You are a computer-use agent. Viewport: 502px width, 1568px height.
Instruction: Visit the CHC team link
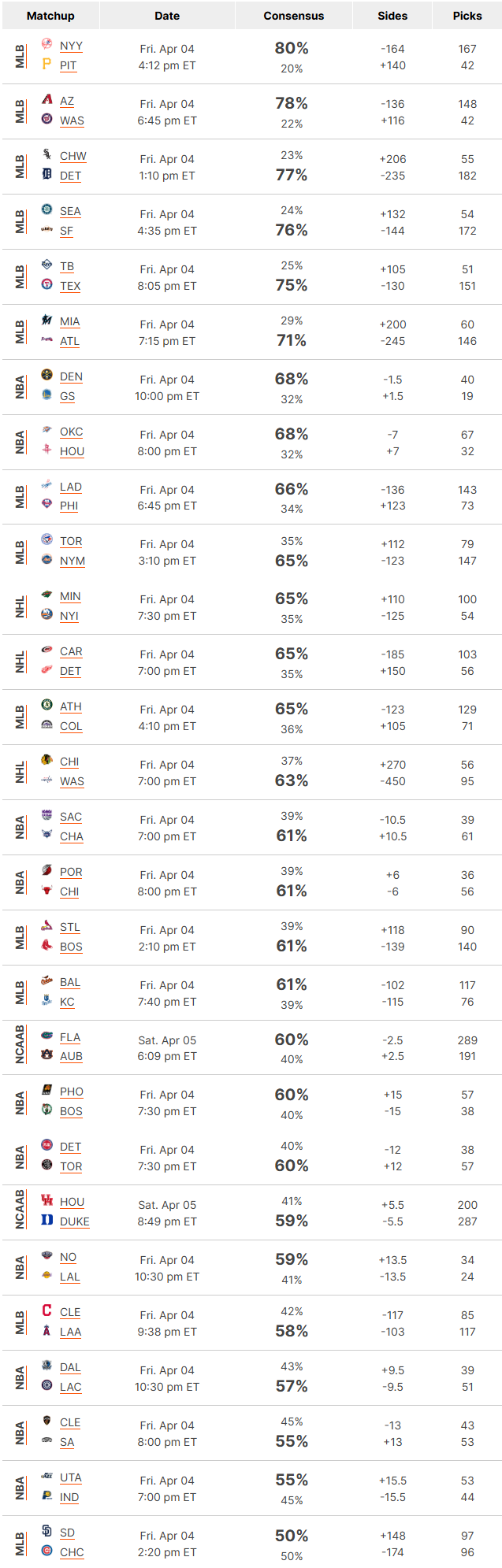click(72, 1552)
